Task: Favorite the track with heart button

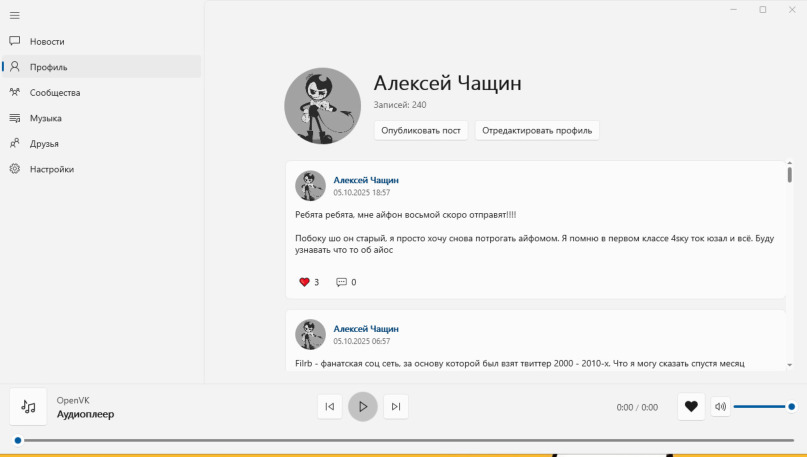Action: [x=691, y=407]
